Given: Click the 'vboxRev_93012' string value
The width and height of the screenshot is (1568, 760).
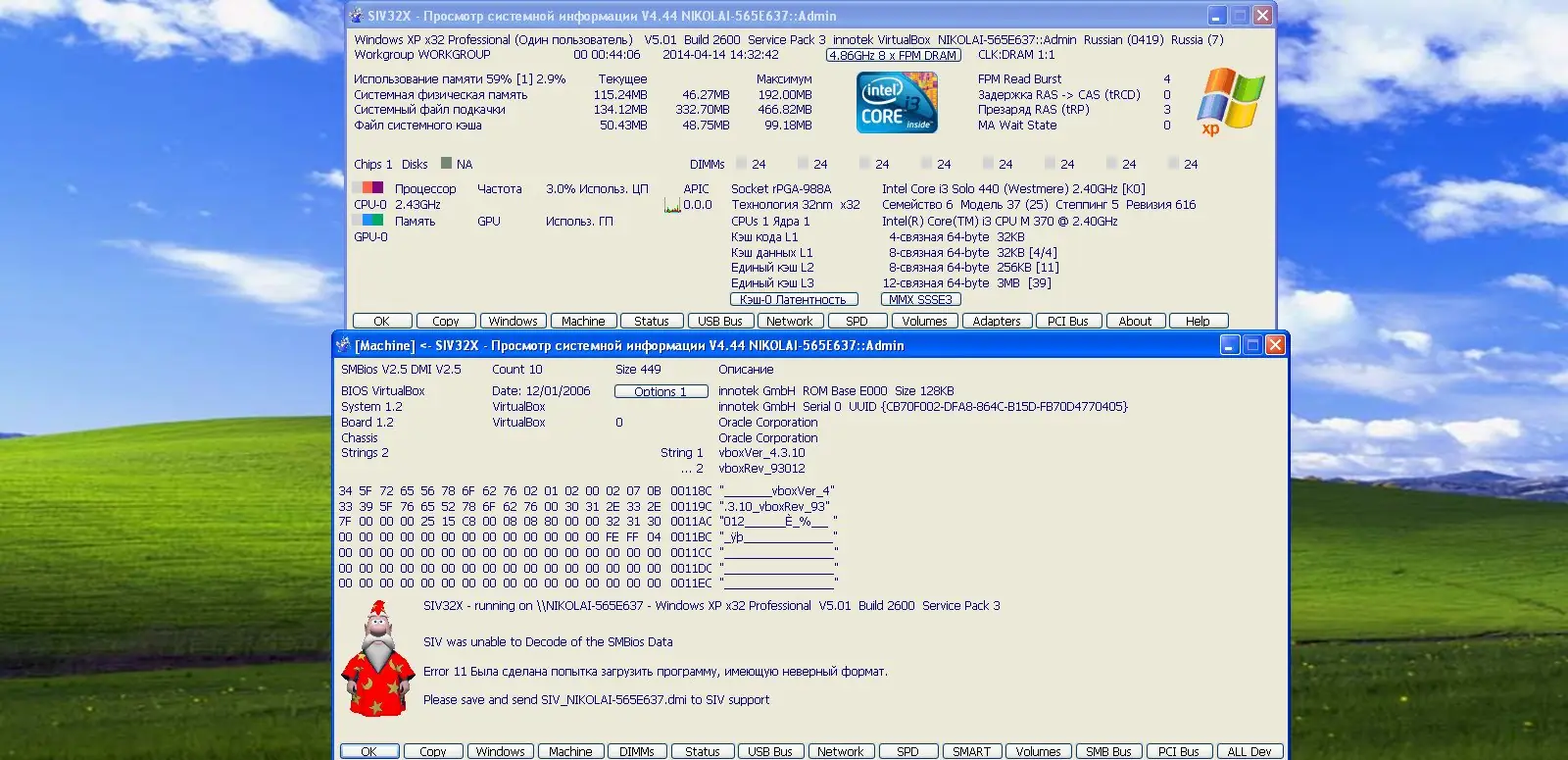Looking at the screenshot, I should (761, 469).
